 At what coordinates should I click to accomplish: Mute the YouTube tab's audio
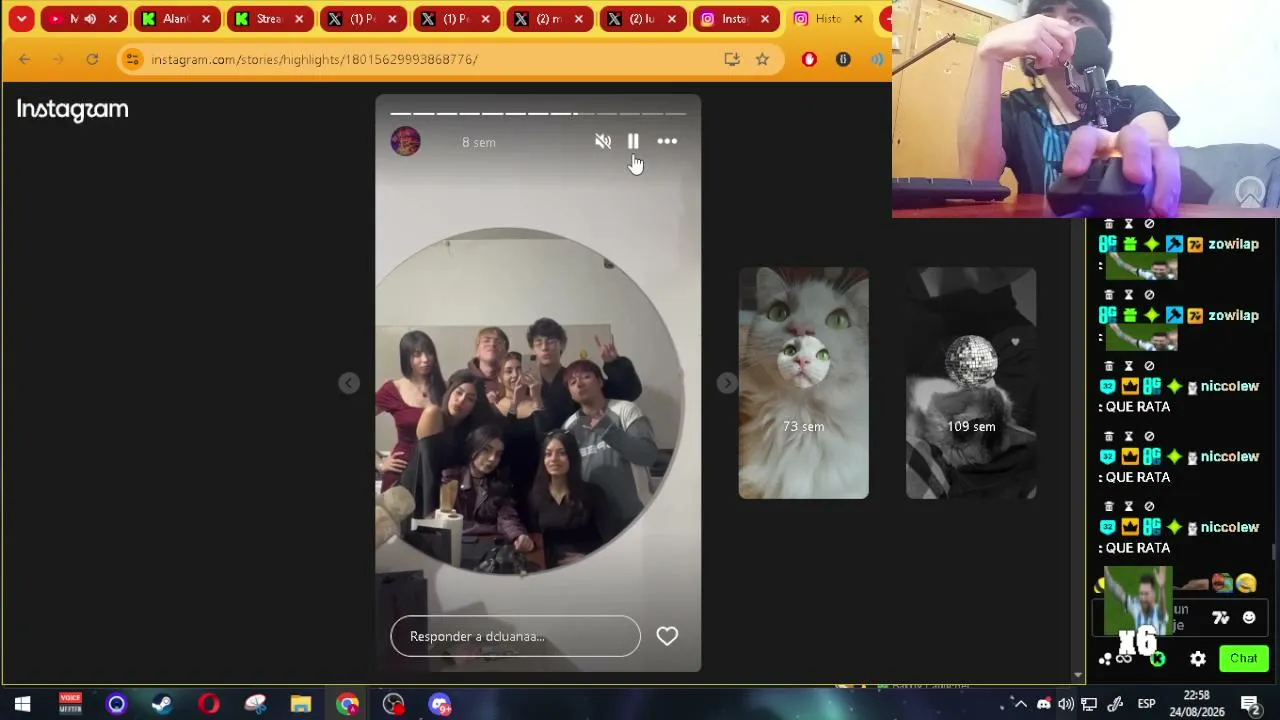click(x=90, y=18)
